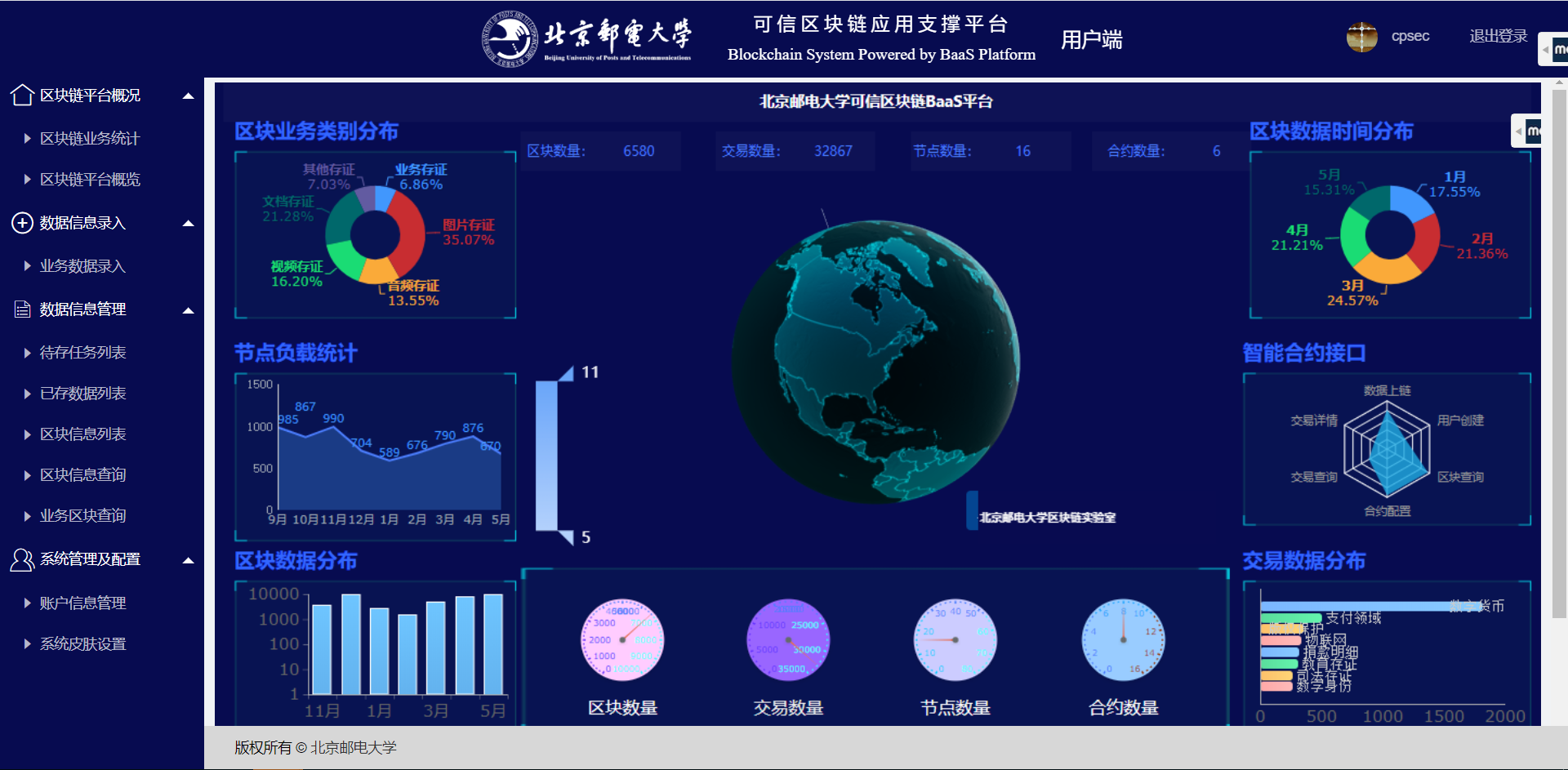
Task: Click the cpsec username
Action: point(1410,36)
